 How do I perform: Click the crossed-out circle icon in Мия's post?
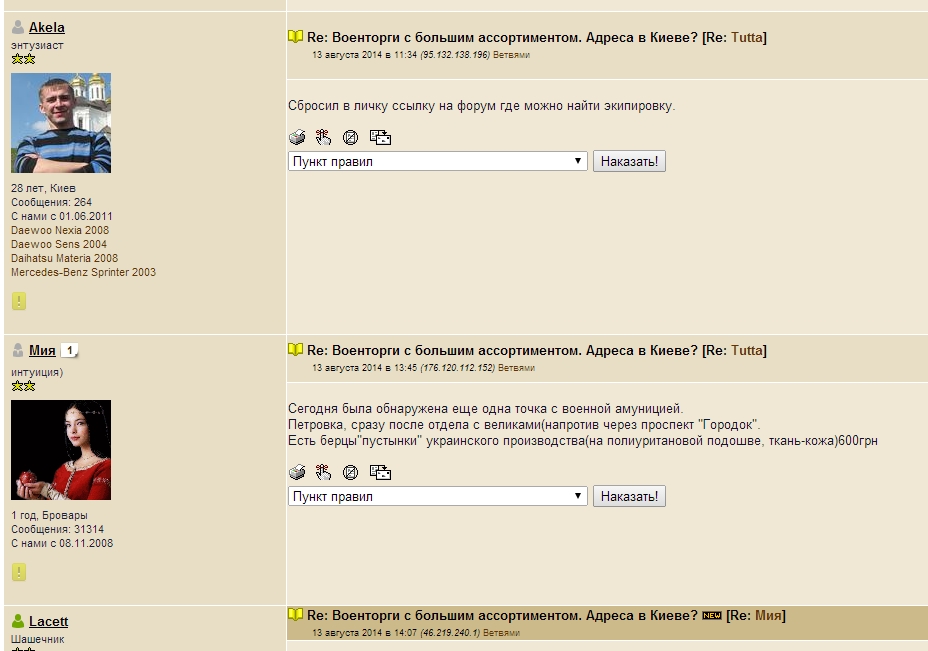tap(350, 473)
